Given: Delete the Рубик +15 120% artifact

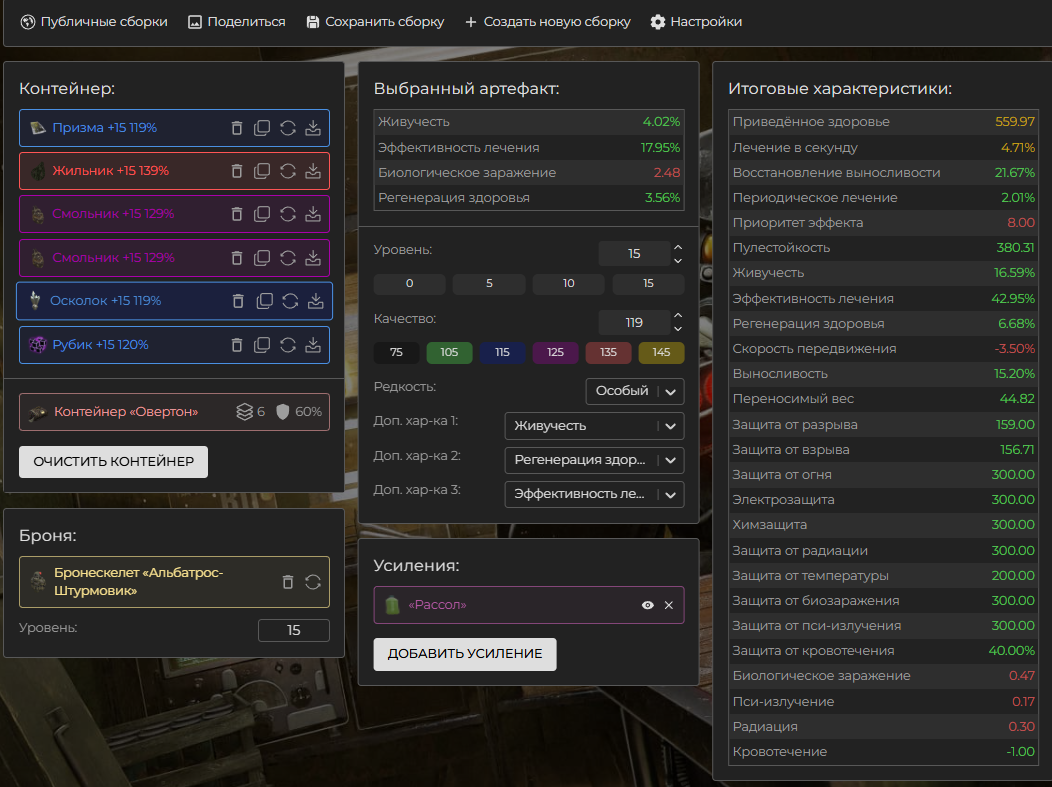Looking at the screenshot, I should point(237,345).
